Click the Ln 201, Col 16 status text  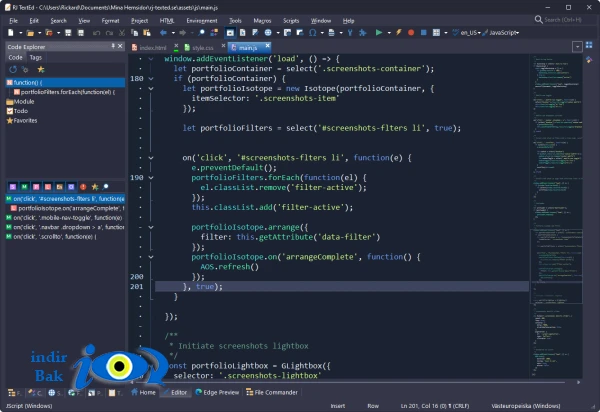coord(435,406)
